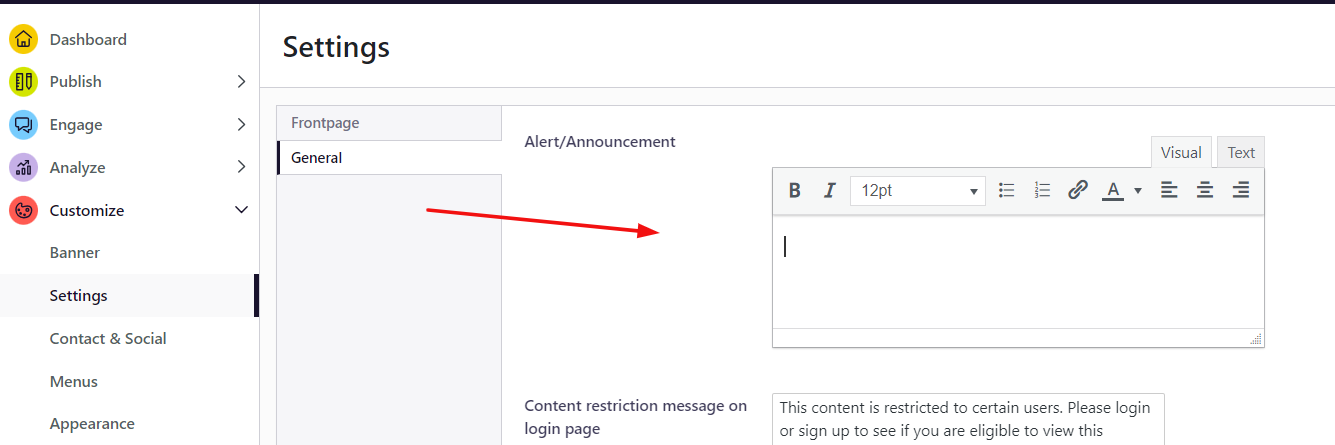Go to the Appearance settings link
Screen dimensions: 1335x445
(x=92, y=424)
